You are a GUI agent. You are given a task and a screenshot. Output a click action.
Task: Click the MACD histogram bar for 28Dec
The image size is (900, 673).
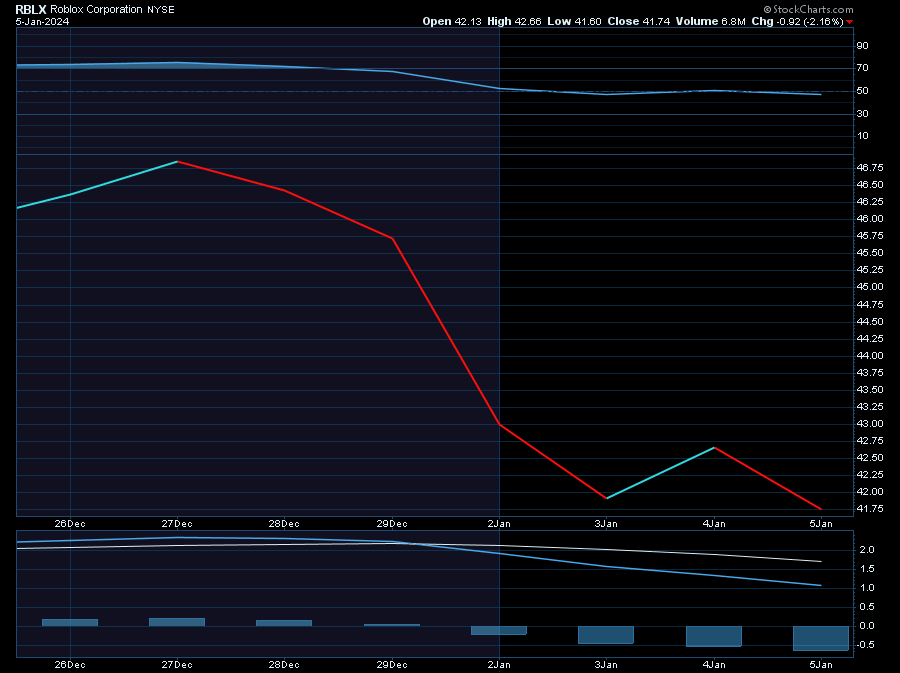(284, 623)
